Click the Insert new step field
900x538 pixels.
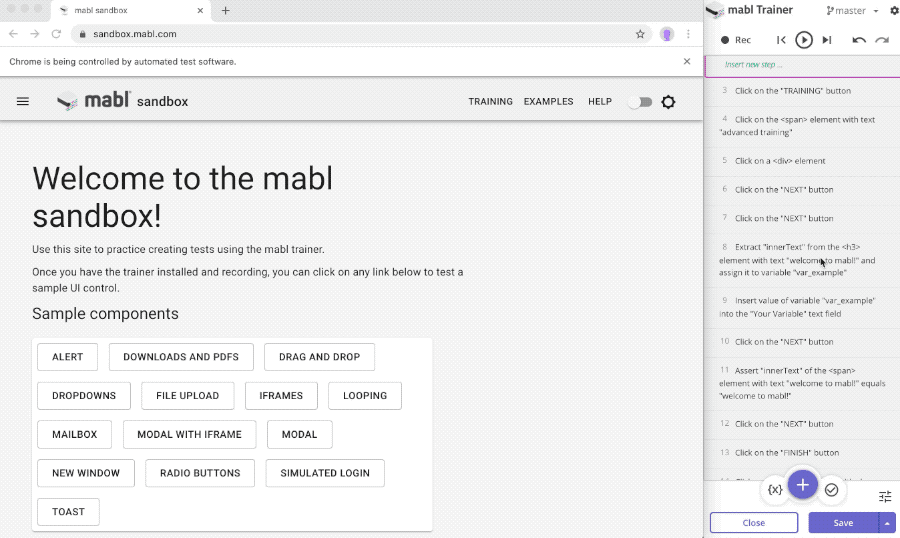(x=802, y=65)
